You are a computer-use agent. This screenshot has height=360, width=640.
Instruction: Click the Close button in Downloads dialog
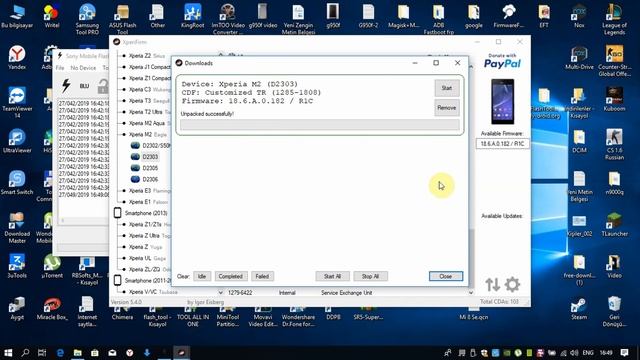coord(446,276)
